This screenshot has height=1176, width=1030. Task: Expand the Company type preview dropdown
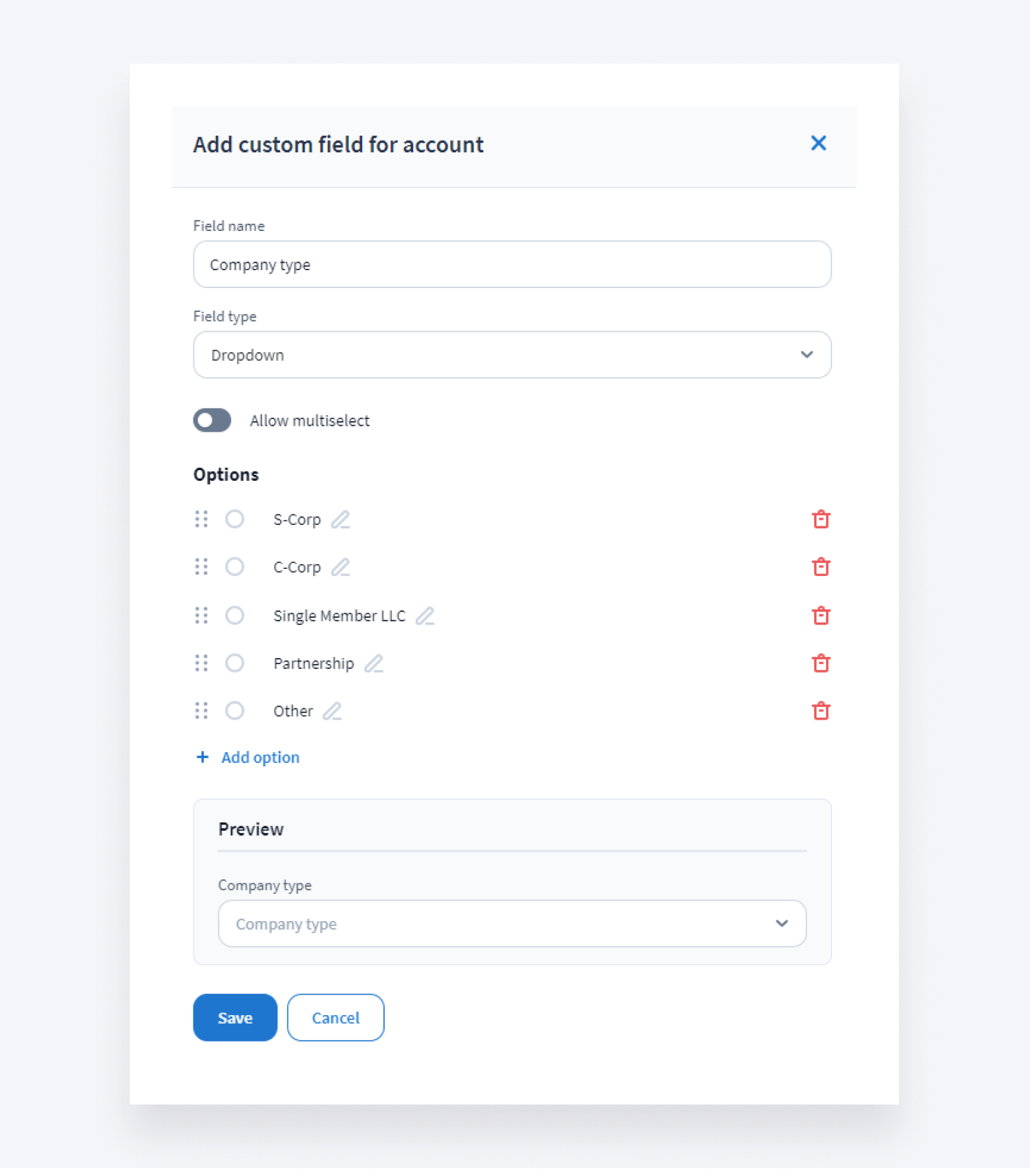(512, 924)
